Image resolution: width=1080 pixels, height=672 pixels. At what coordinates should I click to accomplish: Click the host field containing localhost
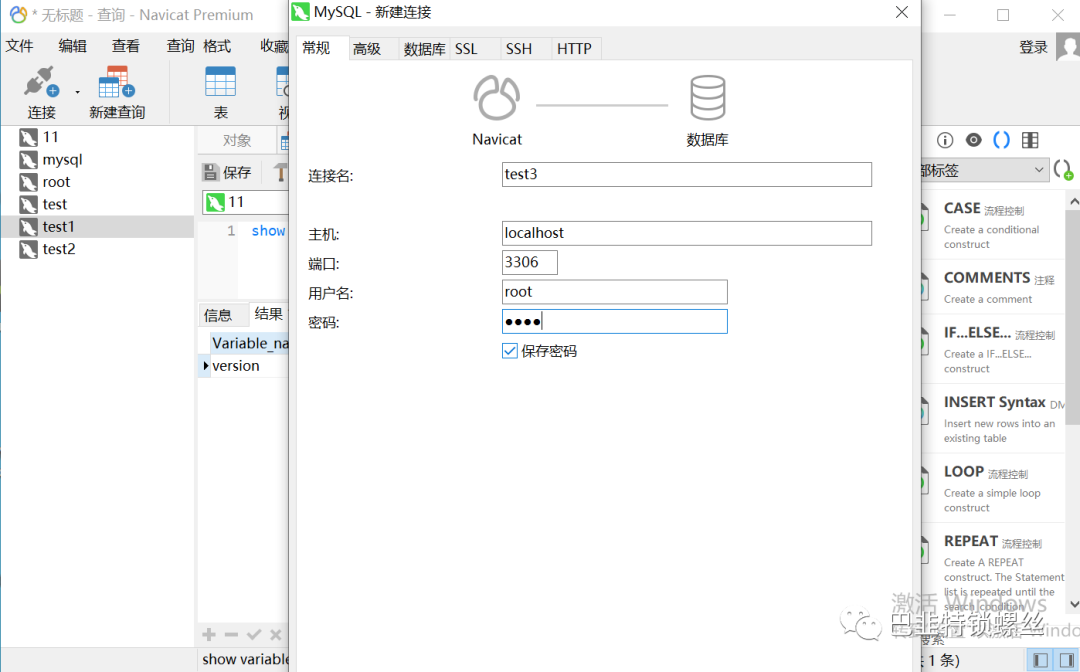[687, 233]
